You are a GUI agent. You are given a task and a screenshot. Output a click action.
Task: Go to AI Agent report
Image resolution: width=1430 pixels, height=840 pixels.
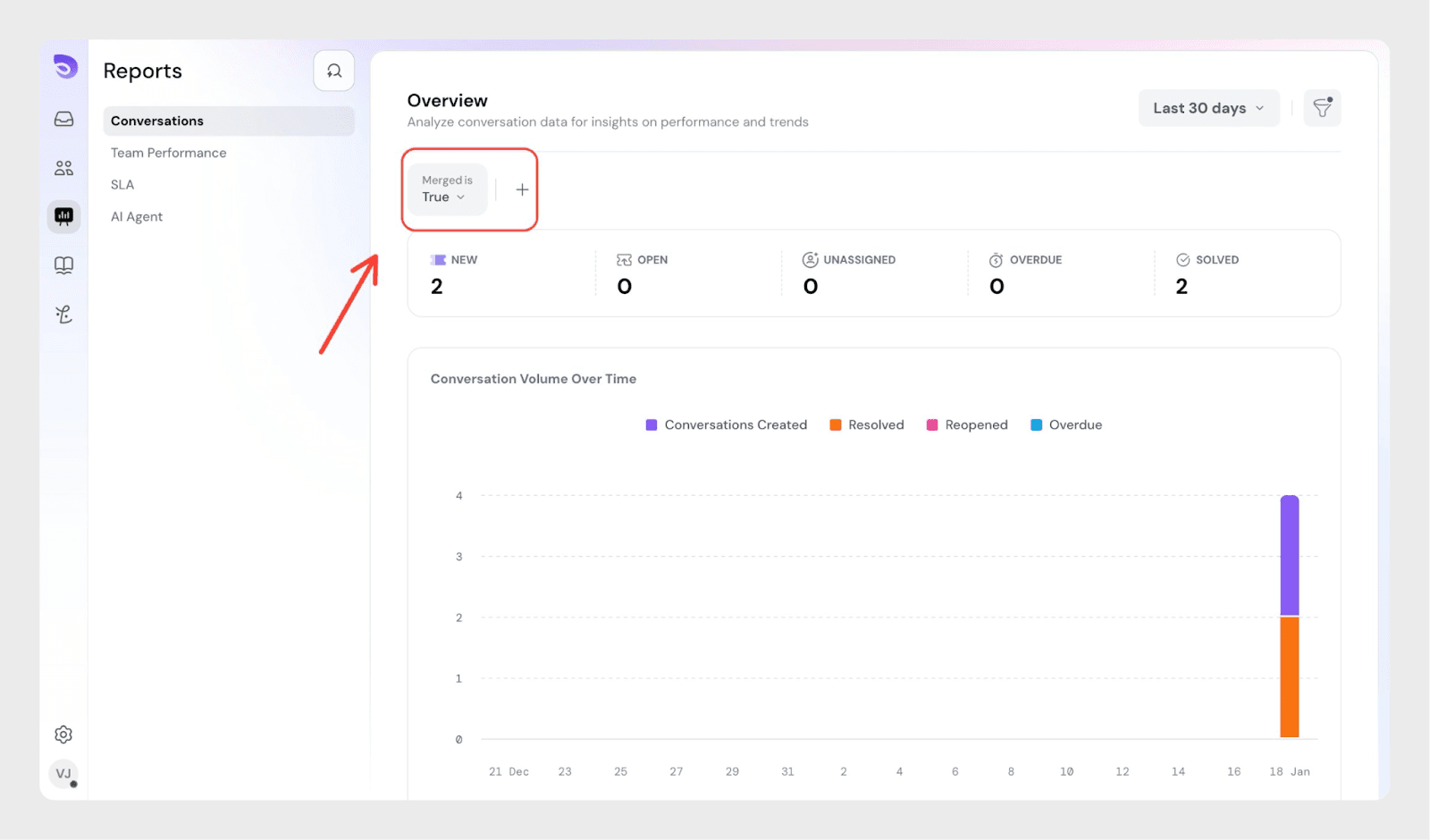pyautogui.click(x=137, y=217)
